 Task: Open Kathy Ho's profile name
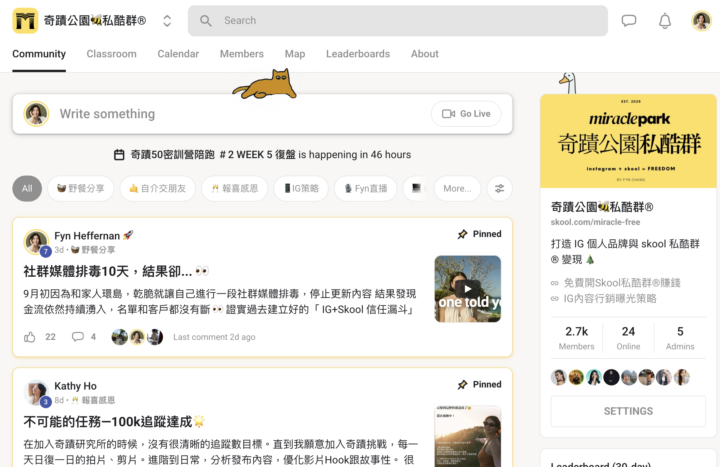(75, 386)
